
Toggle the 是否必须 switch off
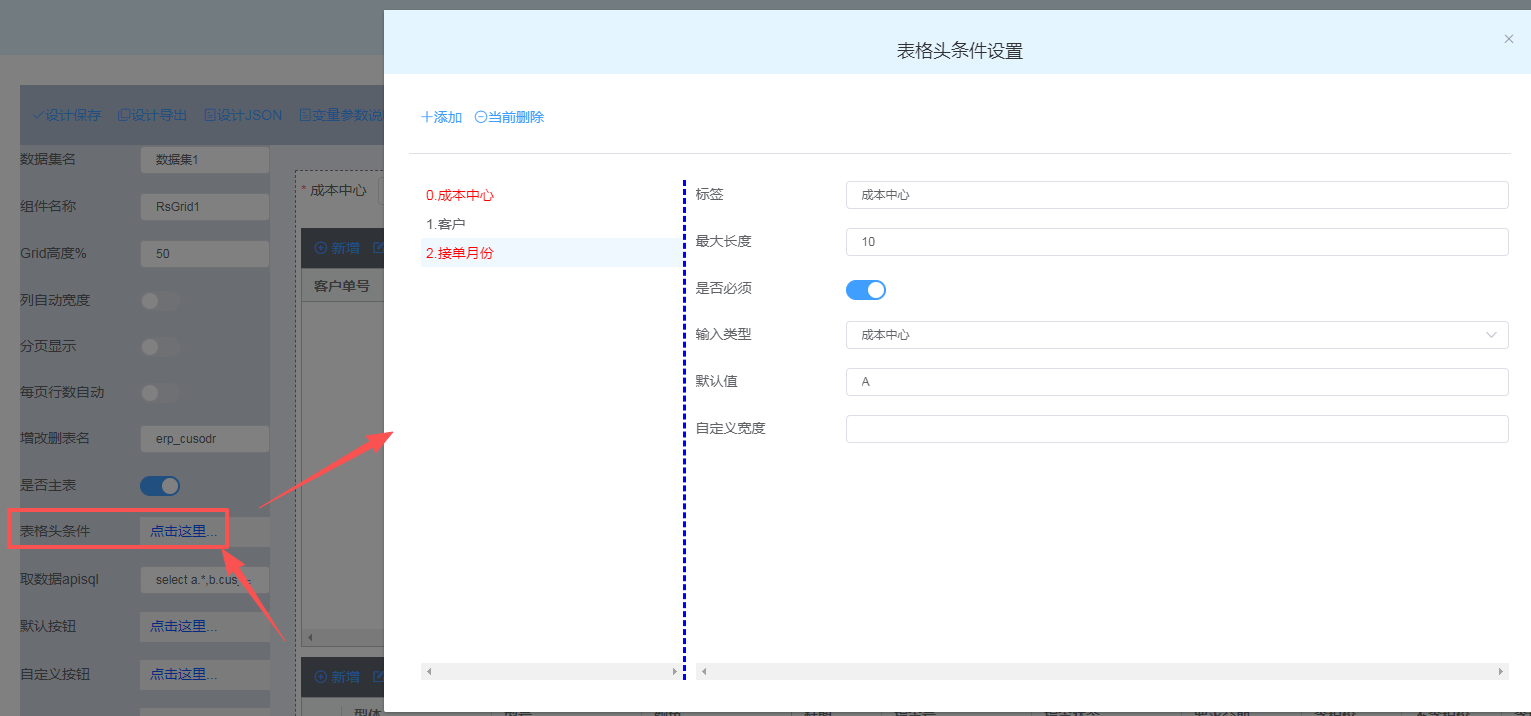click(x=865, y=290)
